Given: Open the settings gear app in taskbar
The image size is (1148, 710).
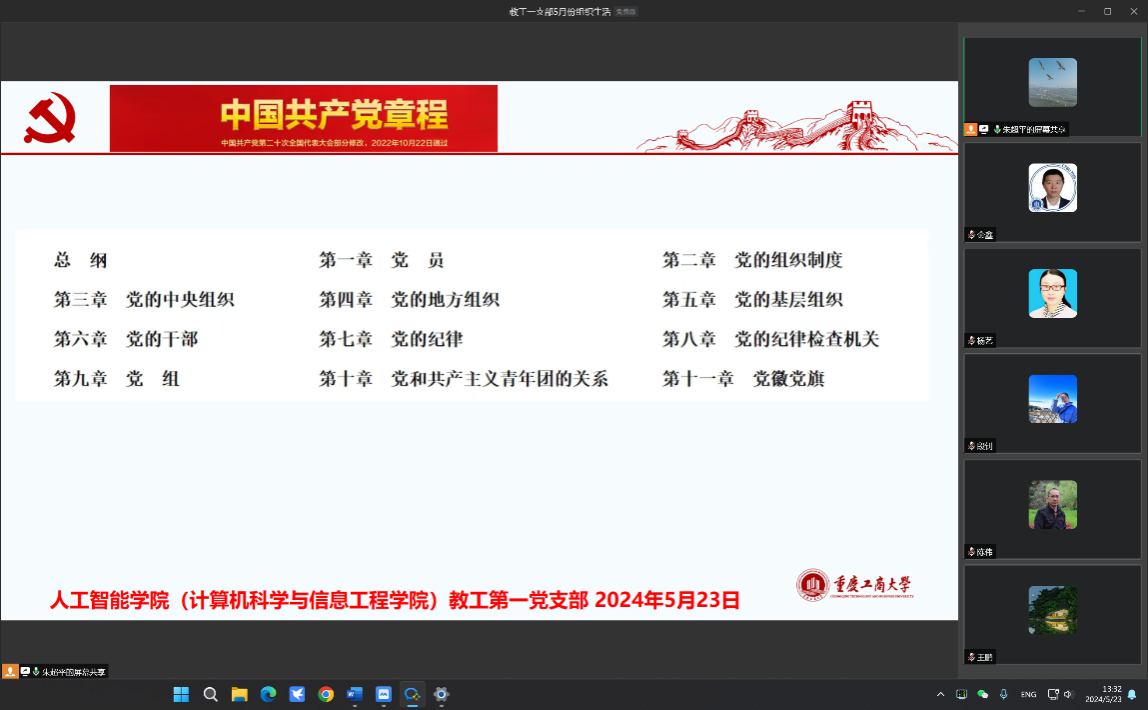Looking at the screenshot, I should (x=441, y=694).
